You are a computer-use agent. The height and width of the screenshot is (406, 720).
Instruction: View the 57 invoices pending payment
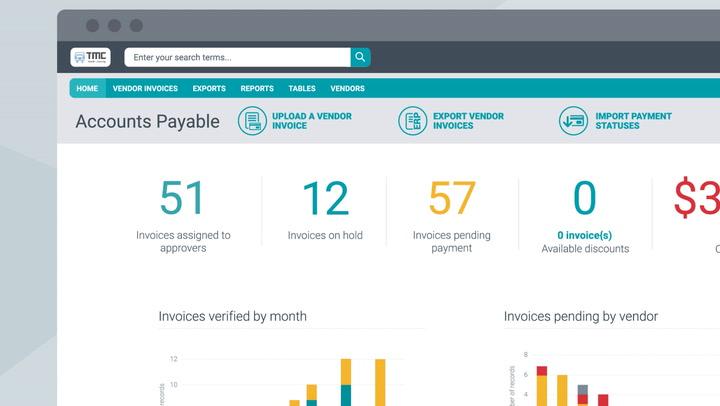point(452,198)
